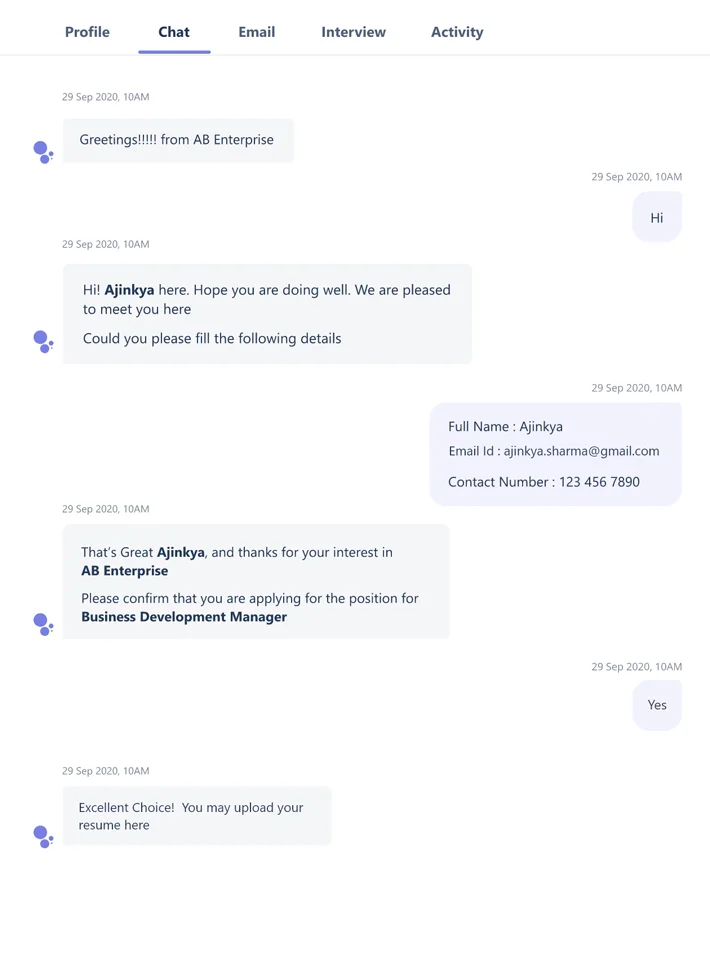Go to the Activity tab
710x970 pixels.
click(457, 32)
